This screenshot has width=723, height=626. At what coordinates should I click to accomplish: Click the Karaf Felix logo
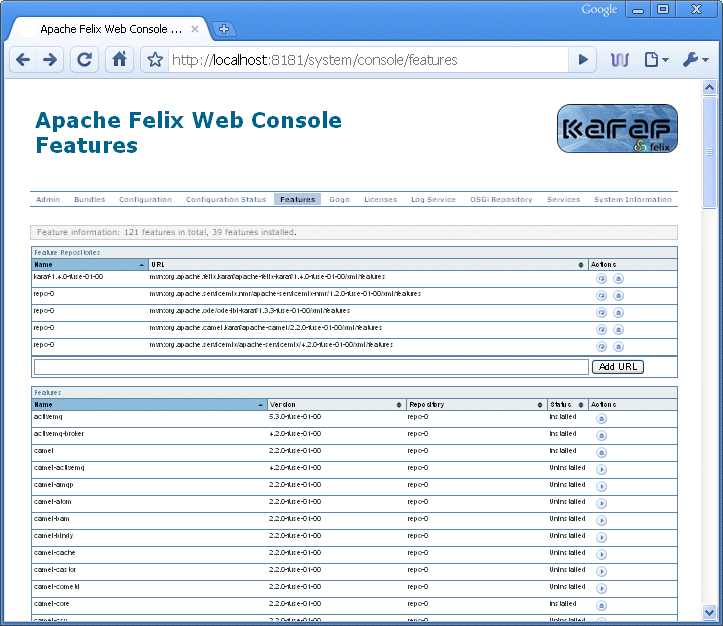tap(617, 129)
